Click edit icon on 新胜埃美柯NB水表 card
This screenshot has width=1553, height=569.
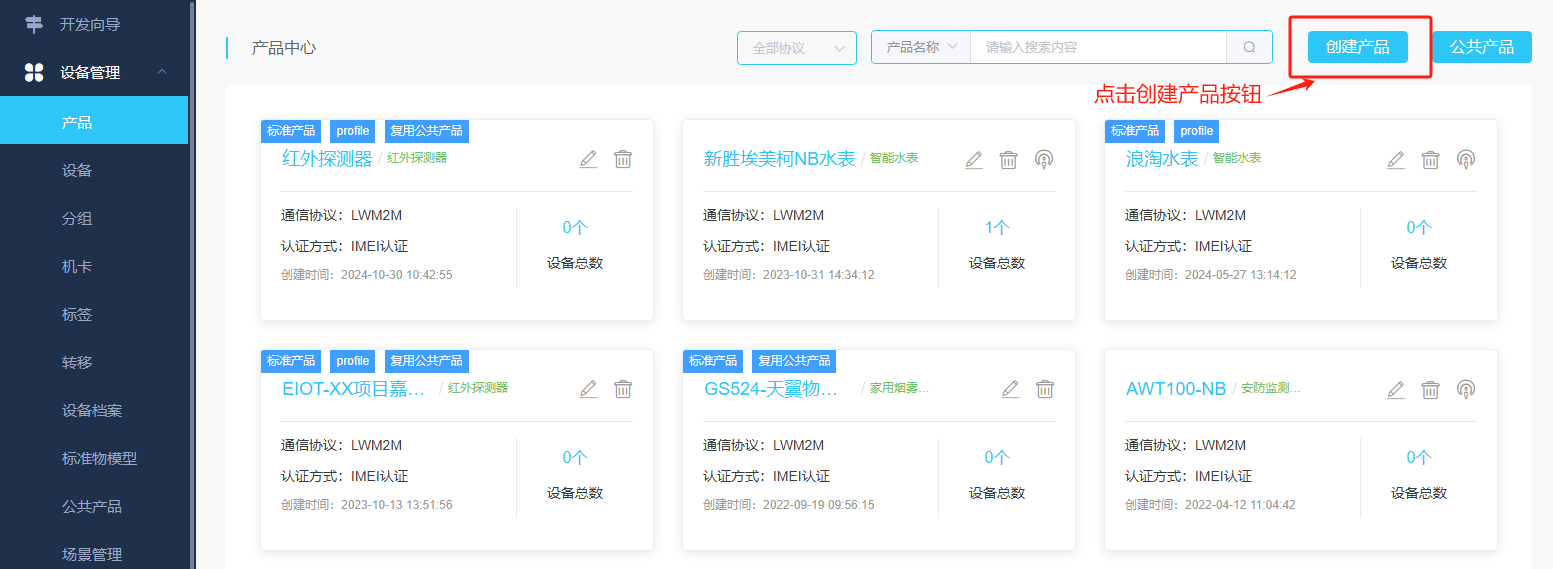(974, 159)
